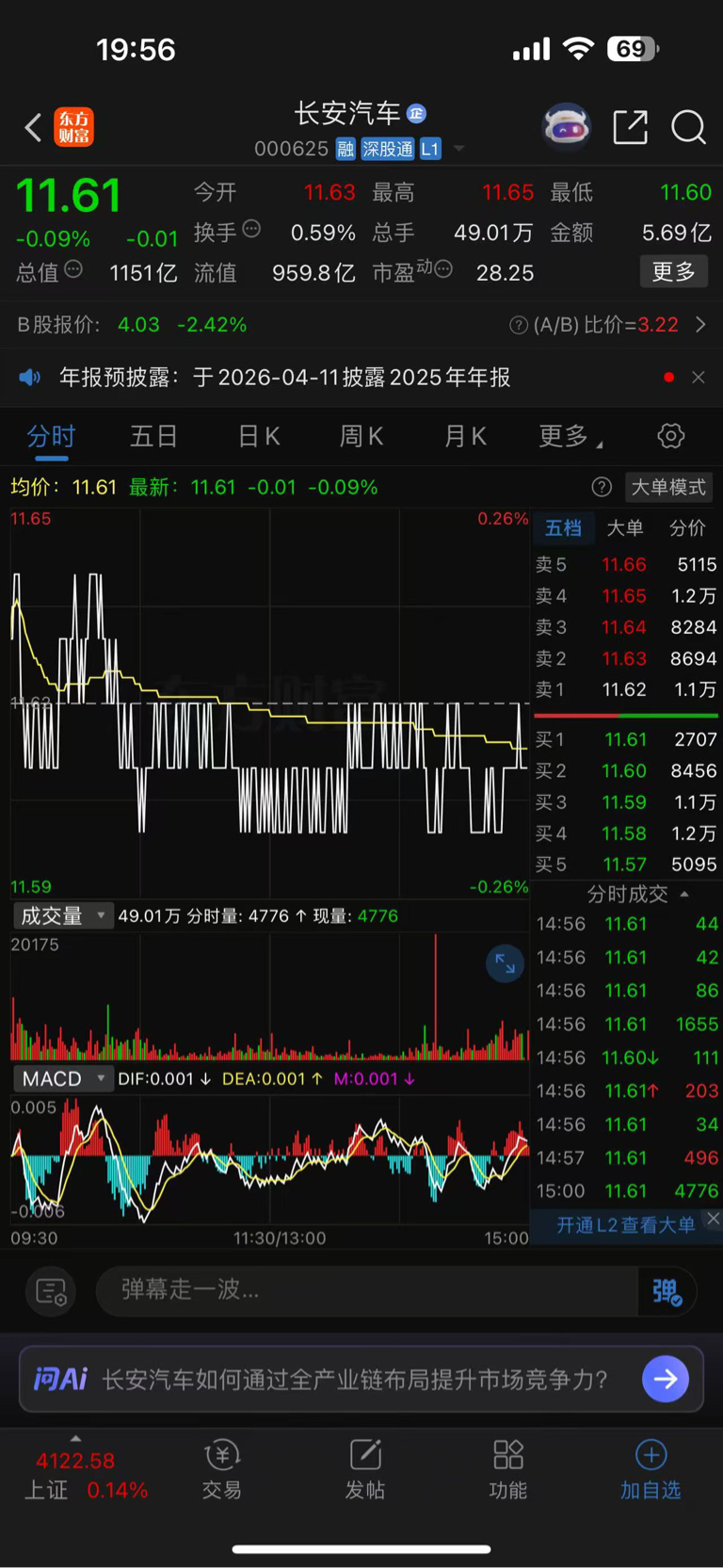This screenshot has height=1568, width=723.
Task: Open 功能 functions tab
Action: click(x=508, y=1470)
